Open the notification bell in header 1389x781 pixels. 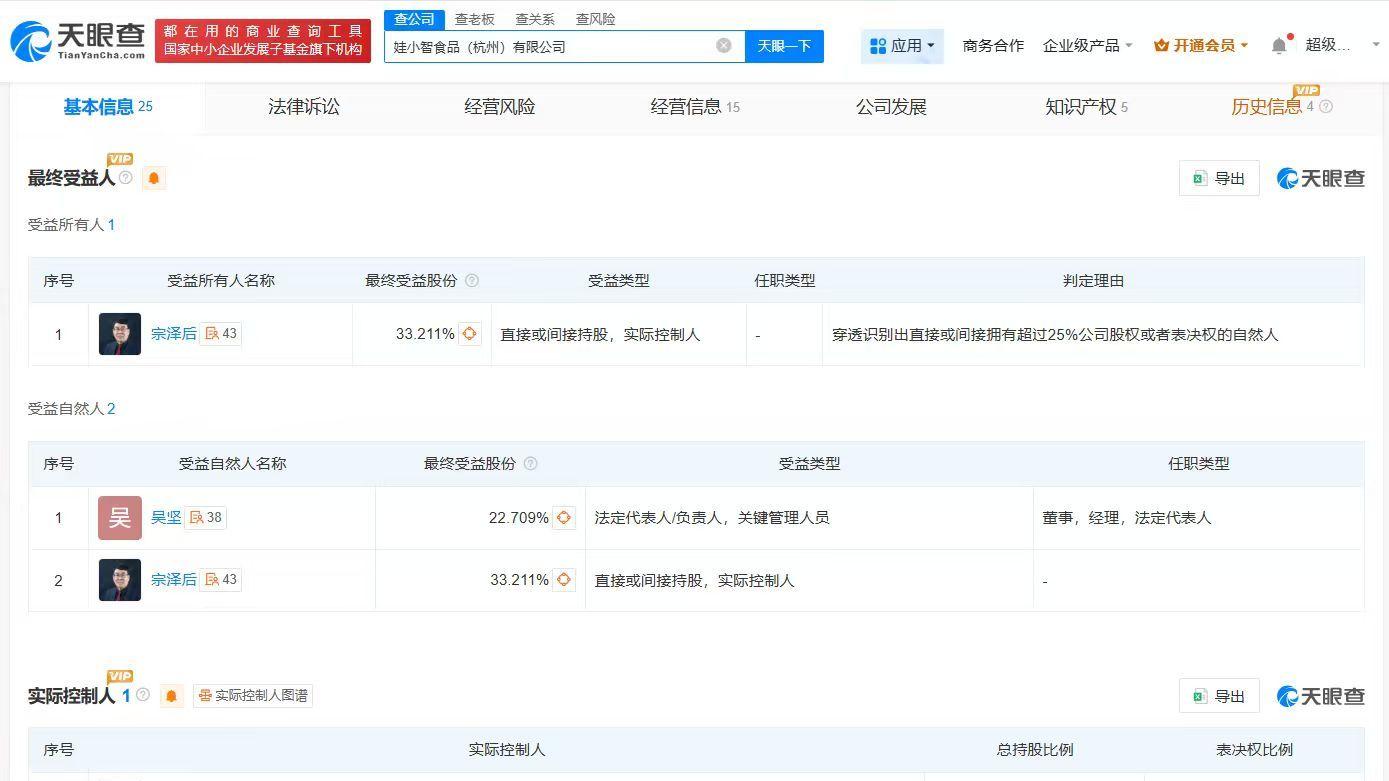tap(1279, 46)
